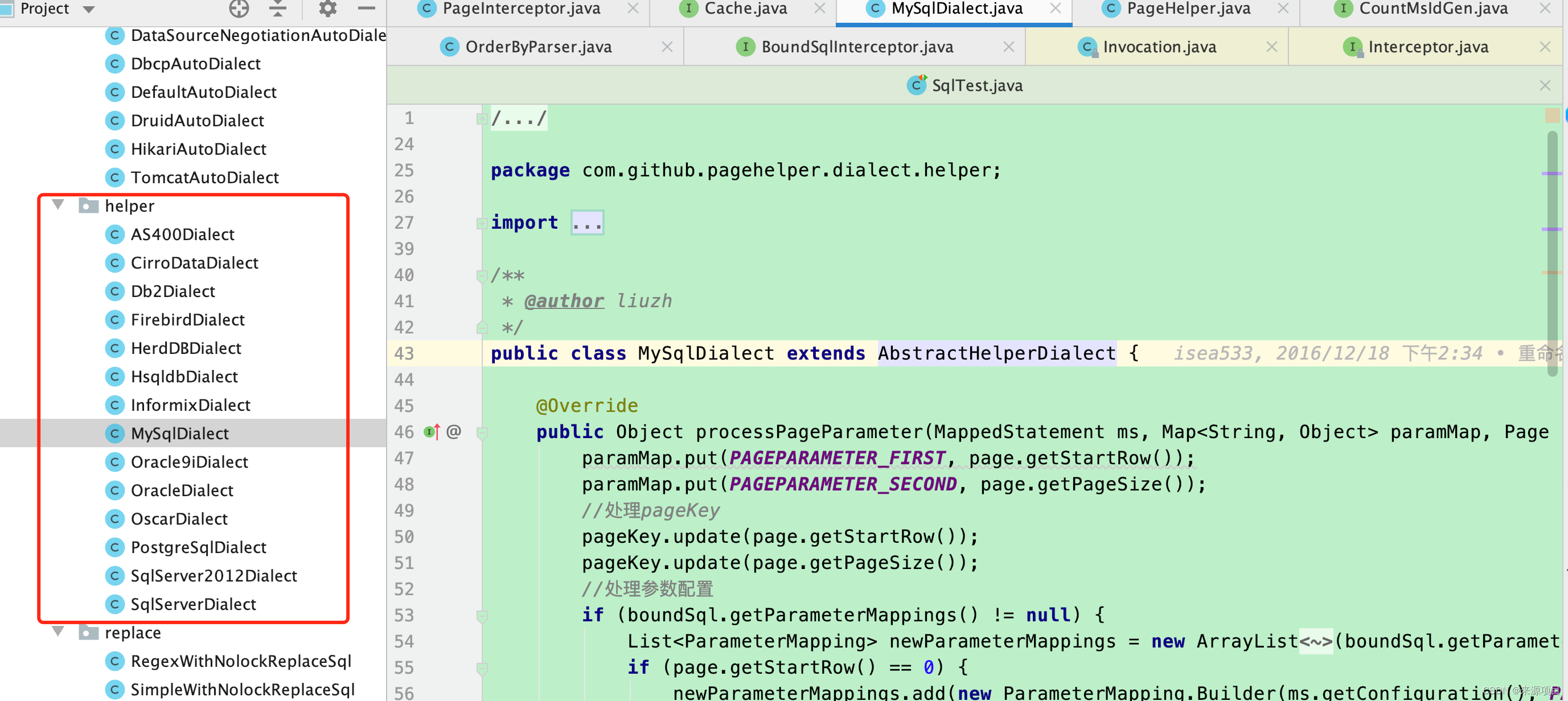Open the Db2Dialect class
Image resolution: width=1568 pixels, height=701 pixels.
(173, 291)
